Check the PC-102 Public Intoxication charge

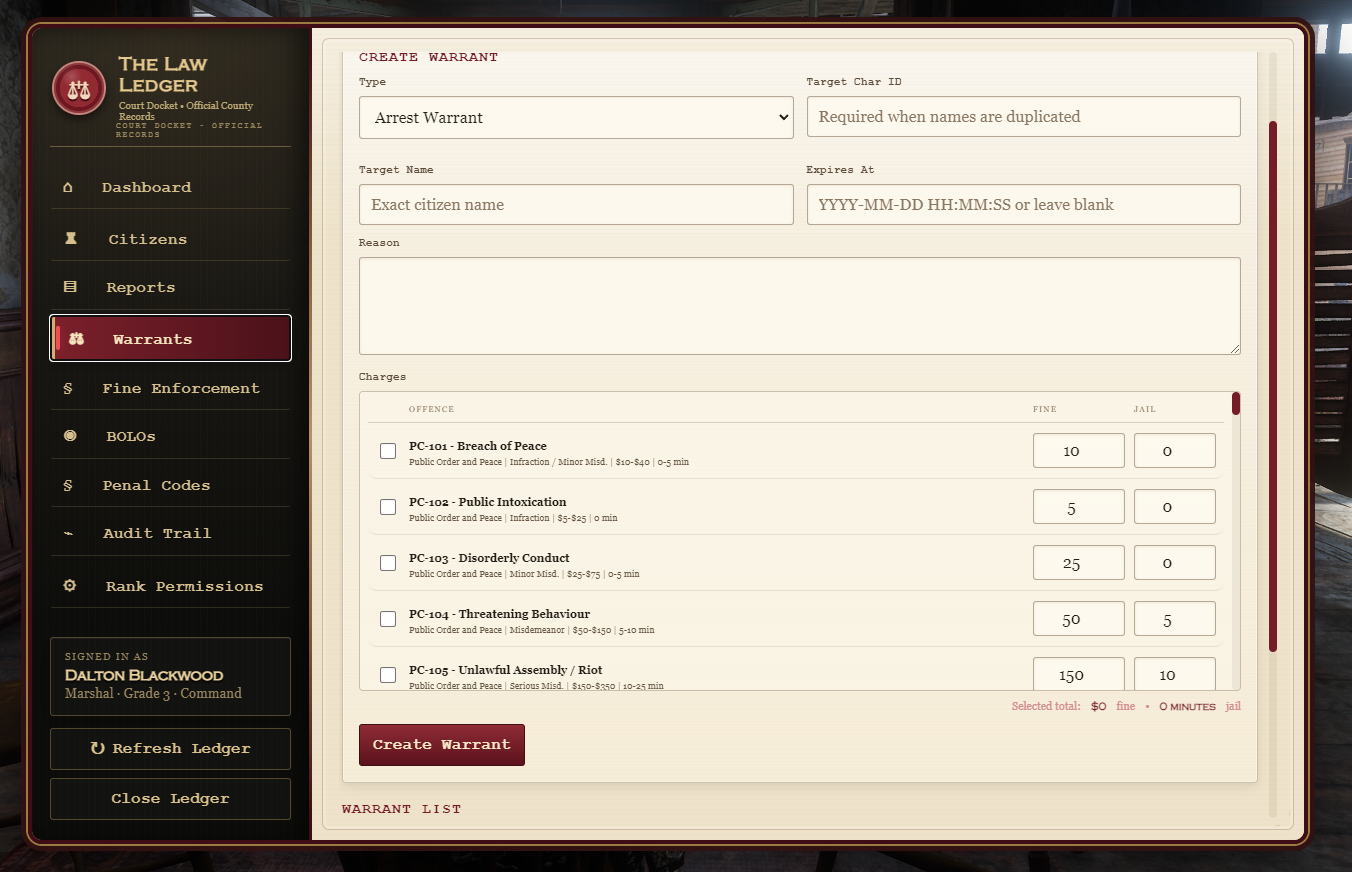[388, 507]
